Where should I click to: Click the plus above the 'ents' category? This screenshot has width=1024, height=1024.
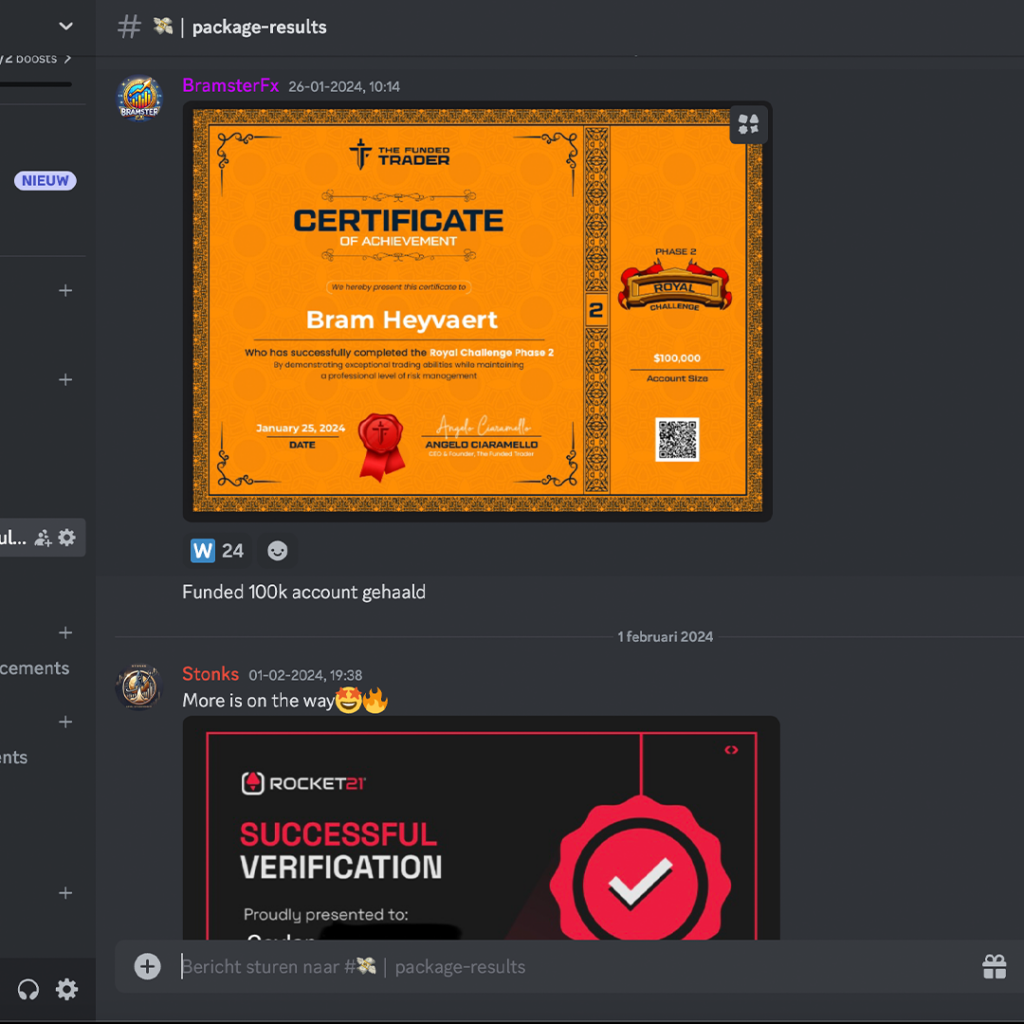pyautogui.click(x=65, y=722)
